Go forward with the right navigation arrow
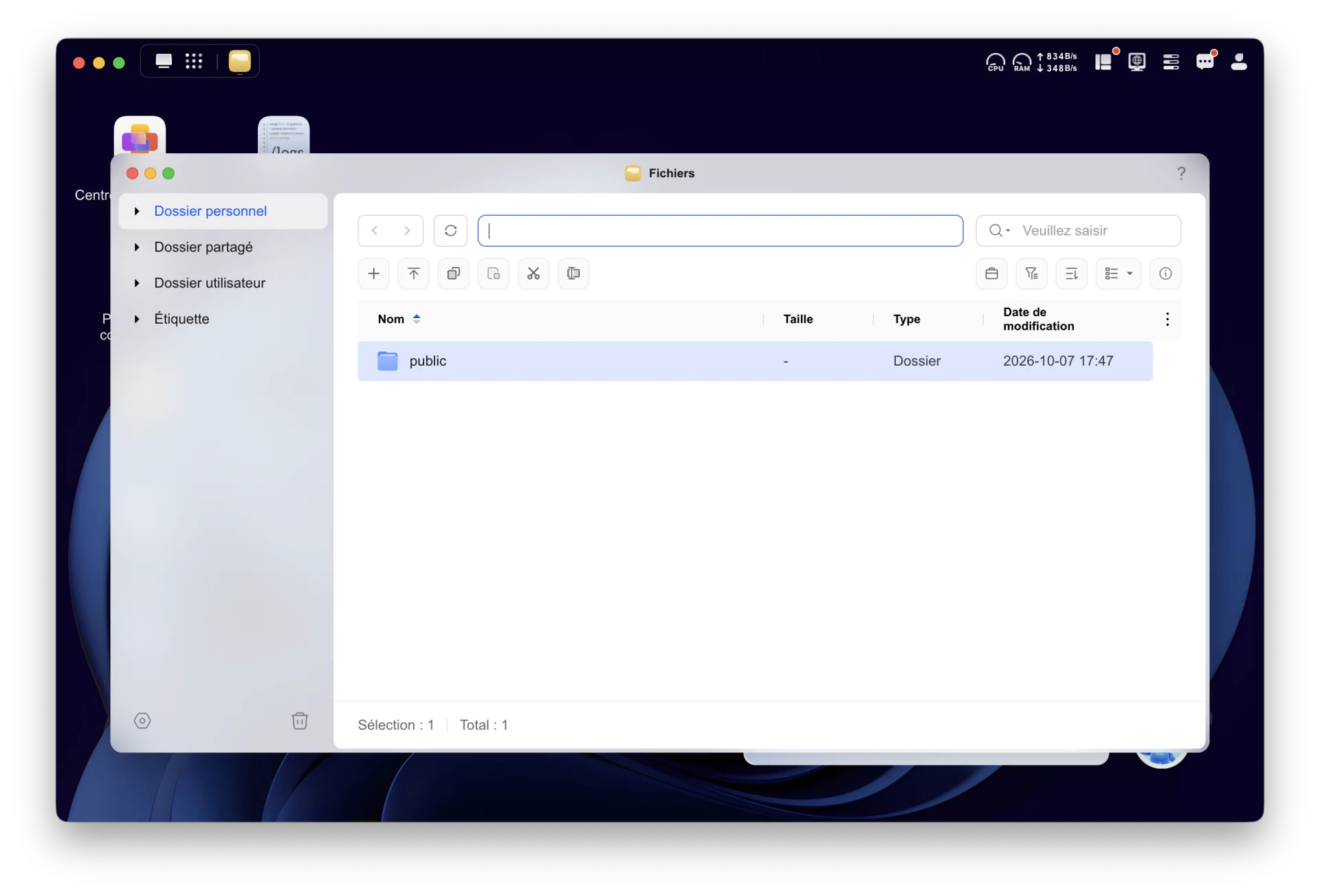 pos(407,230)
